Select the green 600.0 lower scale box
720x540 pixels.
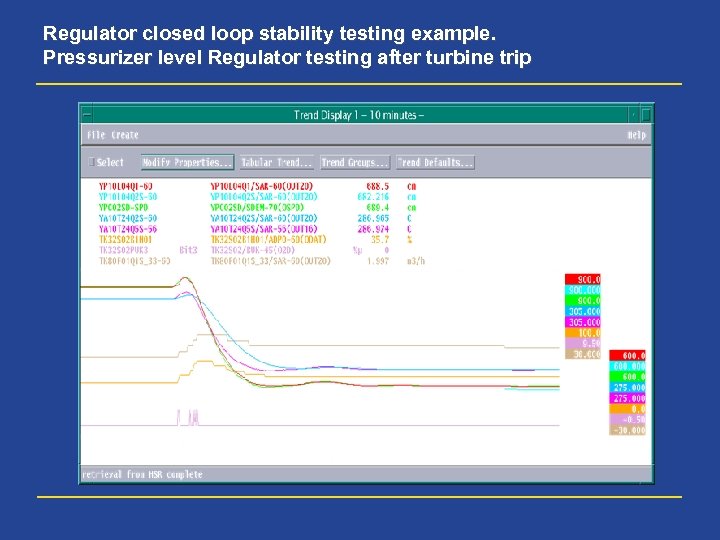627,377
